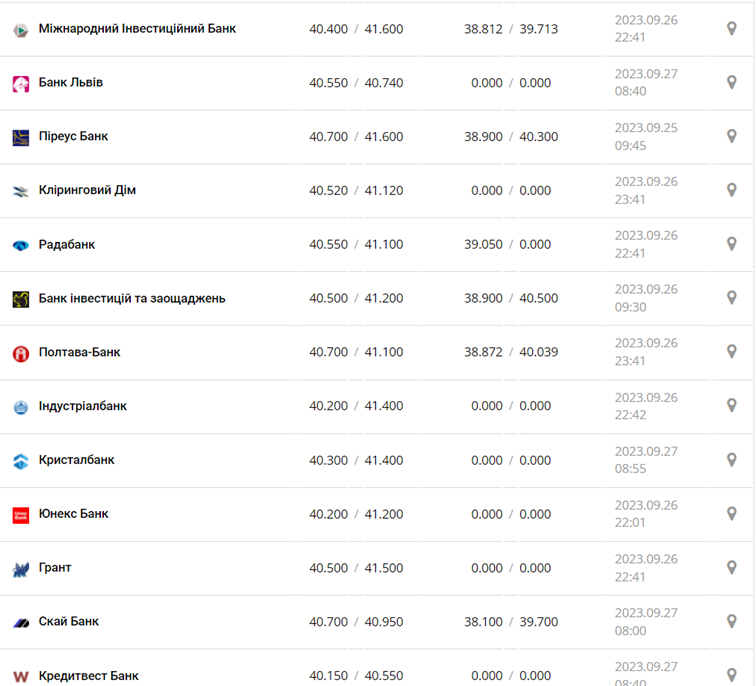Select the Радабанк bank name

pyautogui.click(x=67, y=244)
